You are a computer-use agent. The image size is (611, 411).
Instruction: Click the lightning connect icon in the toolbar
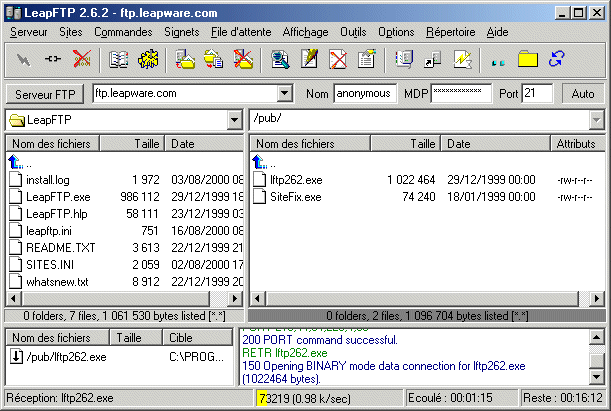[23, 60]
